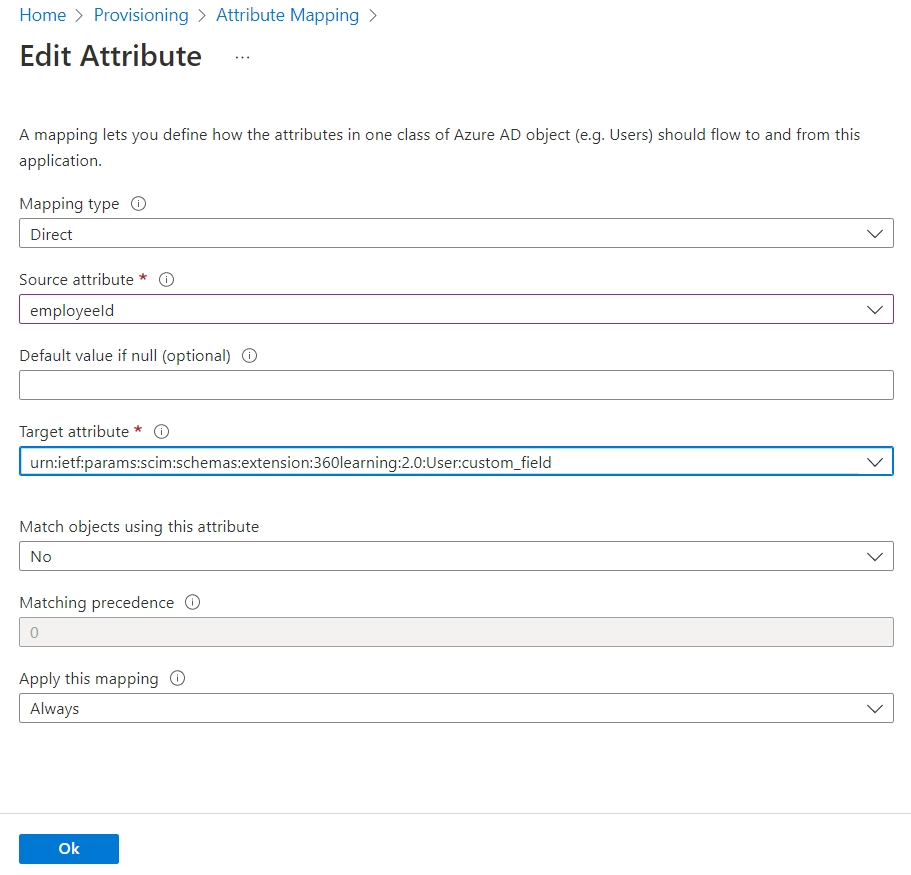Click the grayed-out Matching precedence field
The image size is (911, 875).
[456, 631]
